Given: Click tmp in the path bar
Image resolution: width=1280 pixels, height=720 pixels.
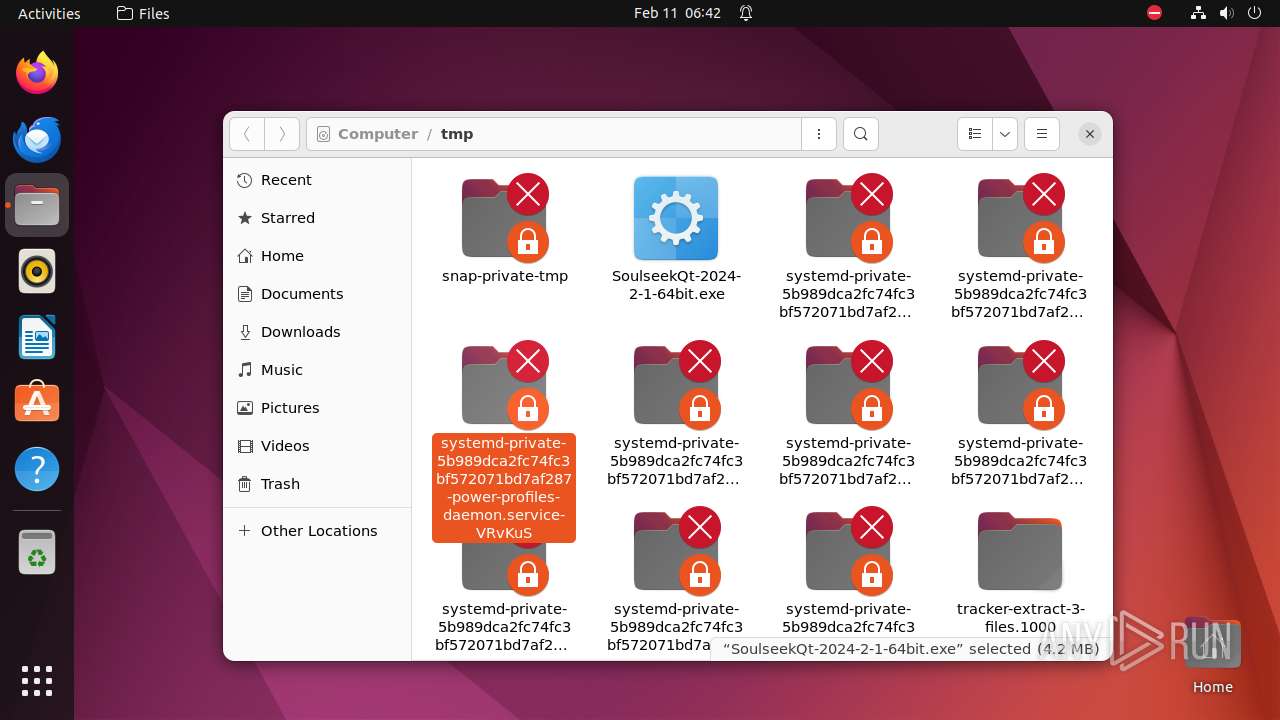Looking at the screenshot, I should pyautogui.click(x=457, y=134).
